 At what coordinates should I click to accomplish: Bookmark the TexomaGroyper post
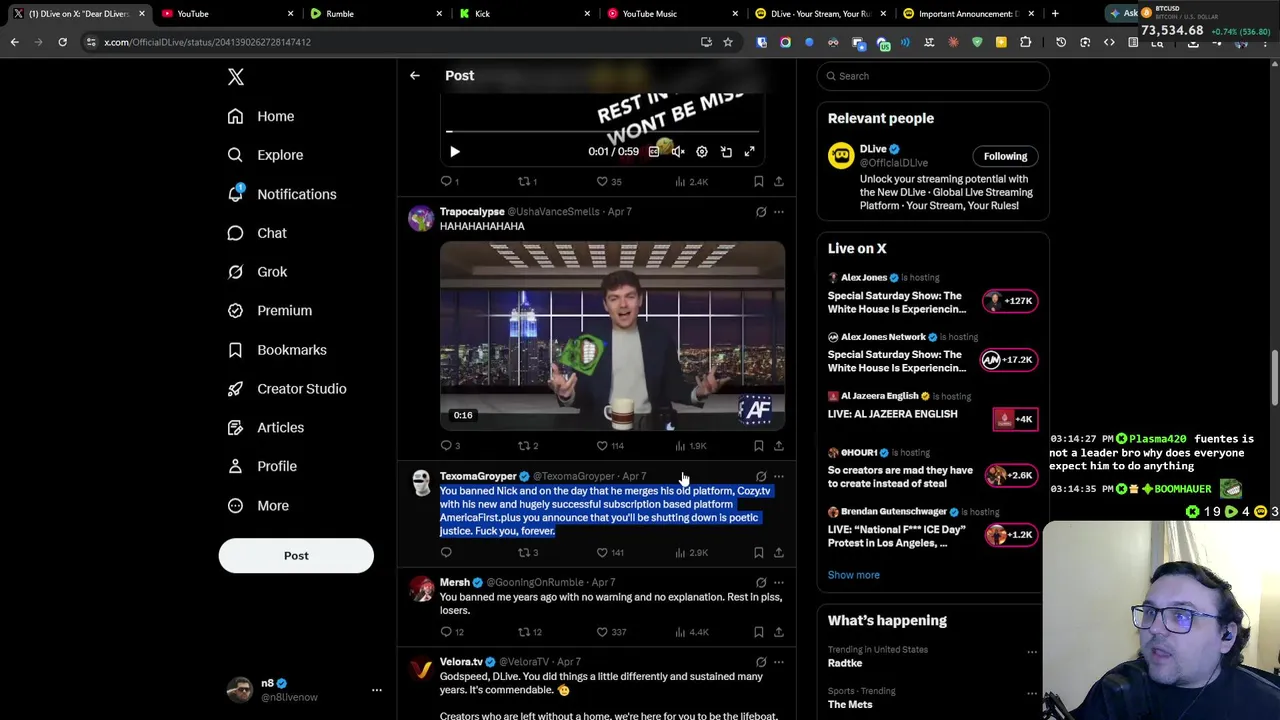tap(759, 553)
